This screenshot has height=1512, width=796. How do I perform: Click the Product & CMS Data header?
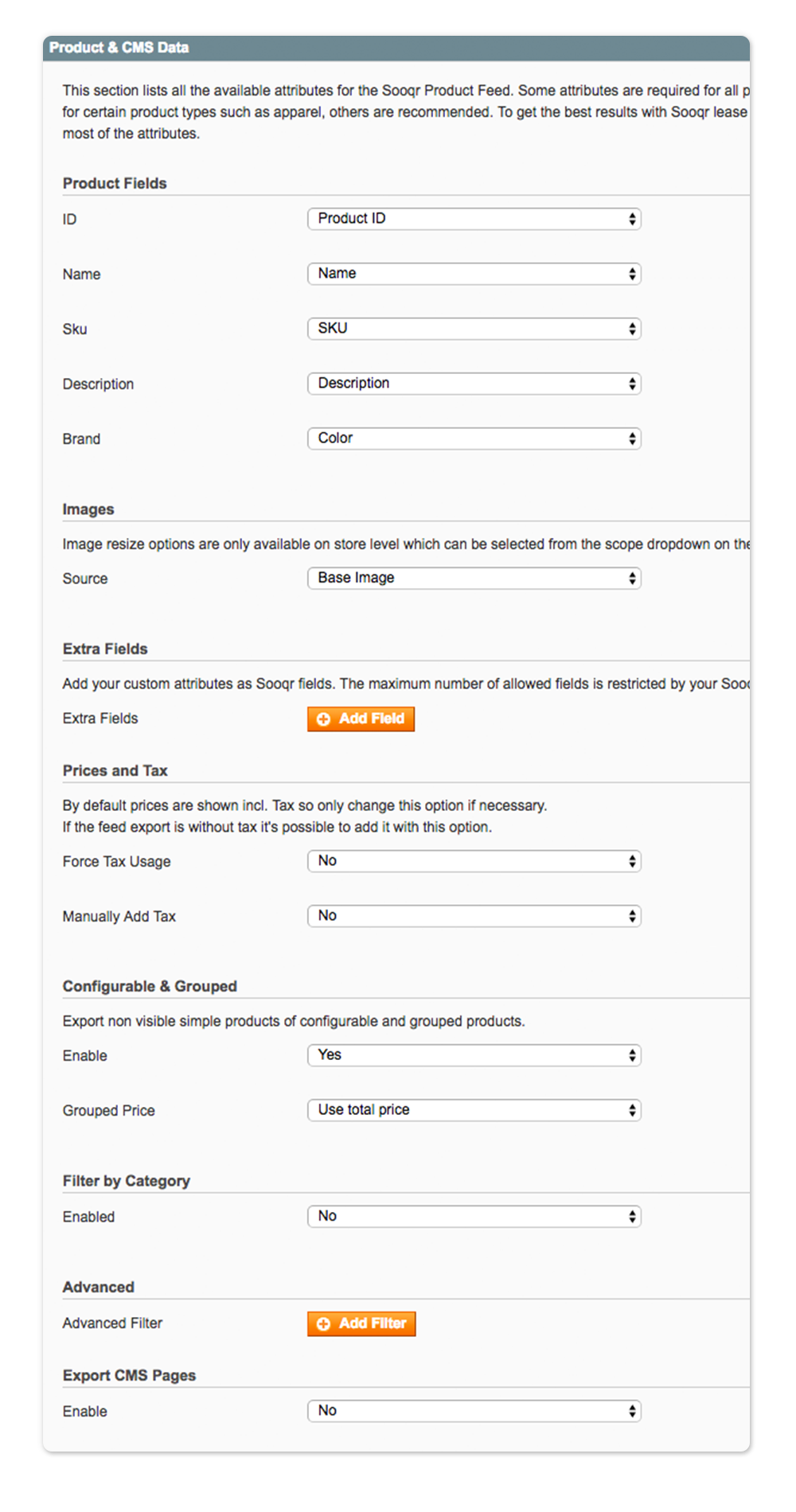[396, 48]
